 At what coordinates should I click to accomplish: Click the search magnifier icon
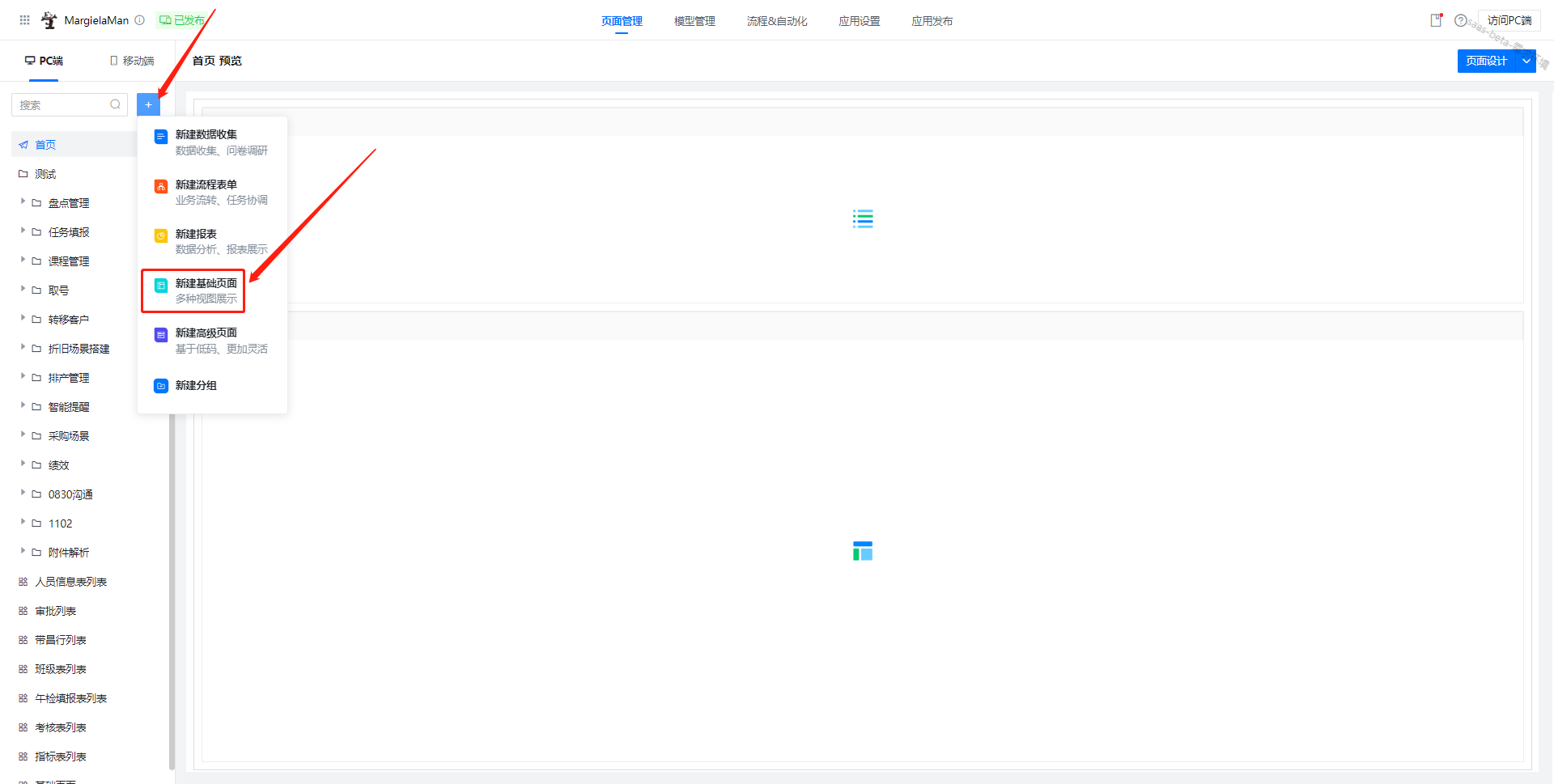[116, 104]
